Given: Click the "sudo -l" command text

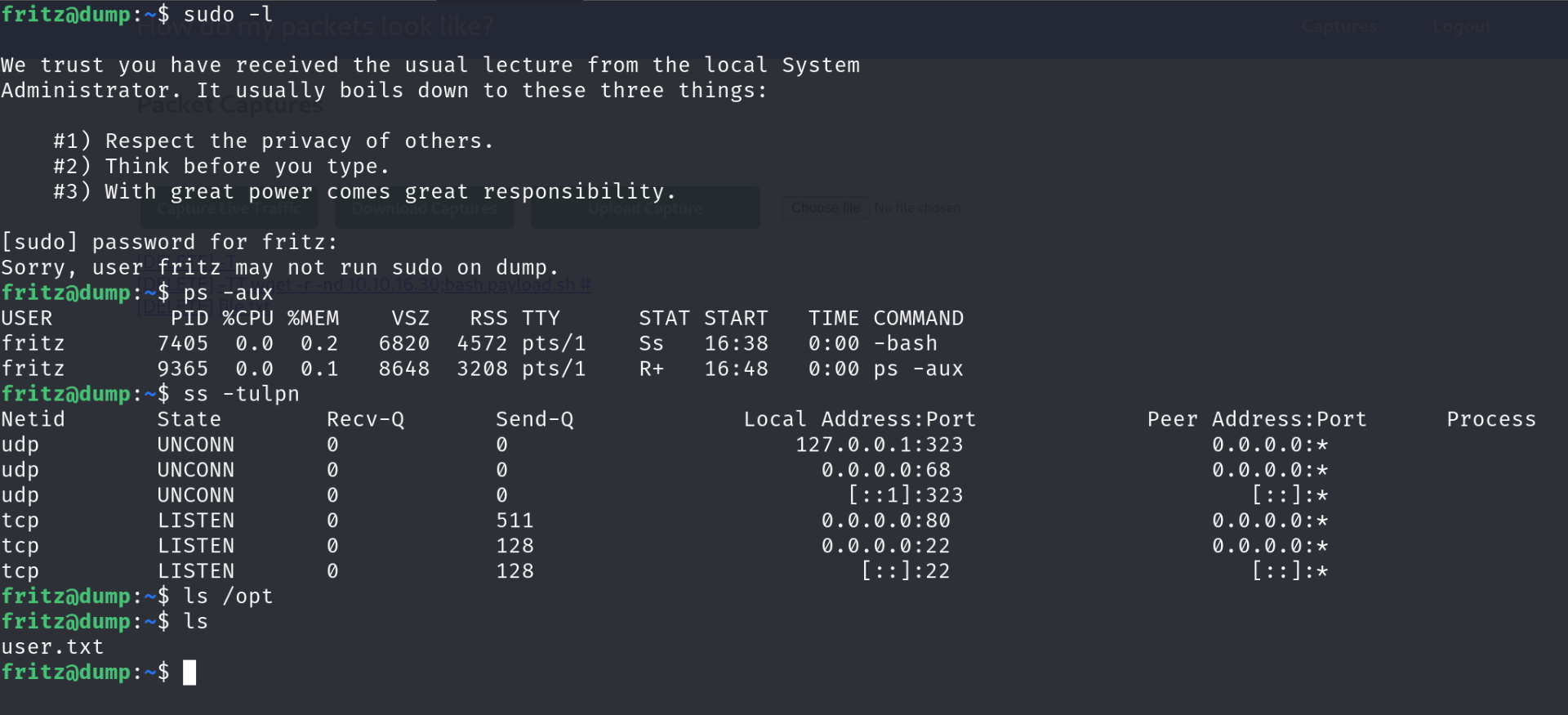Looking at the screenshot, I should 228,15.
